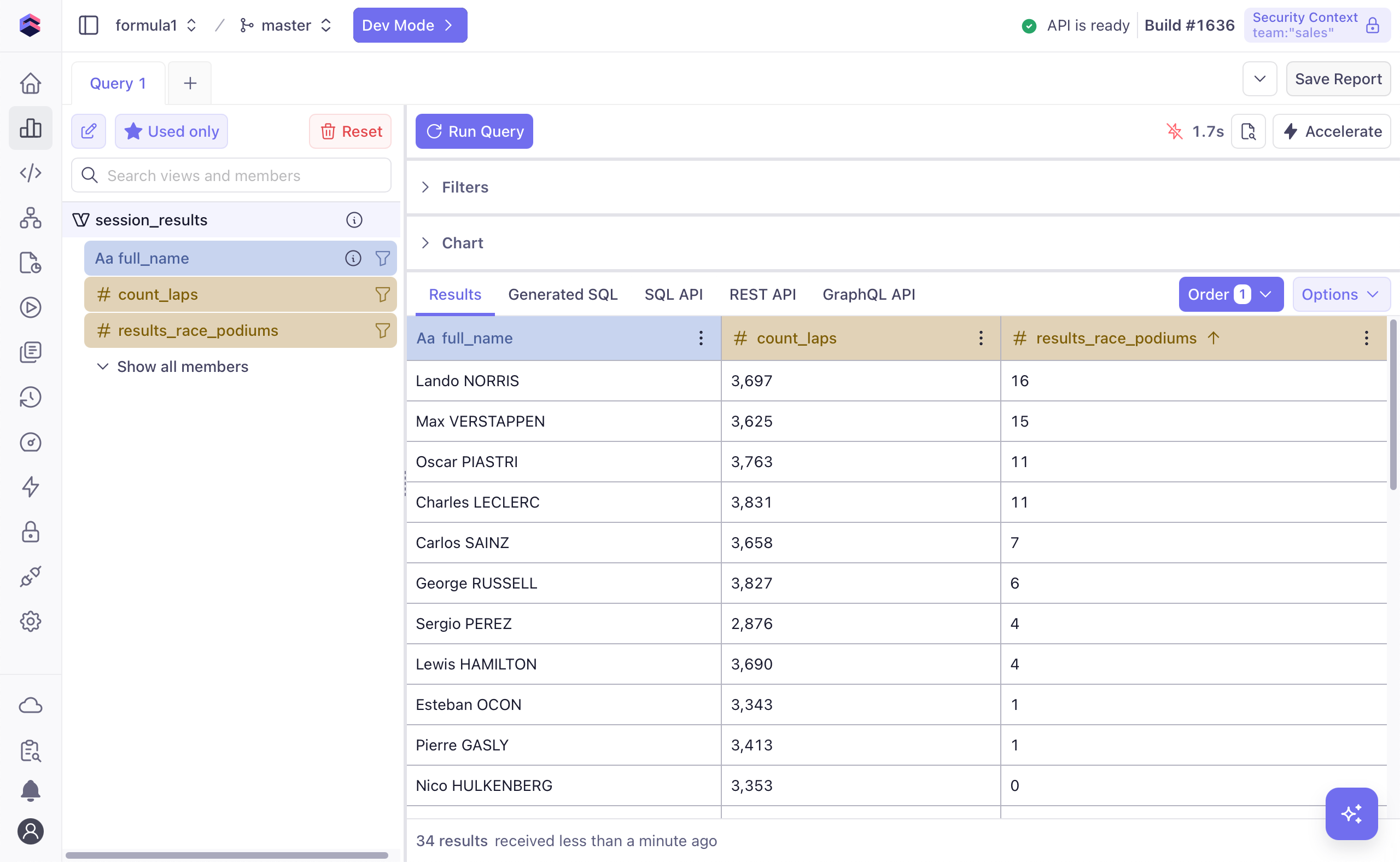Click the Save Report button
The width and height of the screenshot is (1400, 862).
pos(1337,79)
